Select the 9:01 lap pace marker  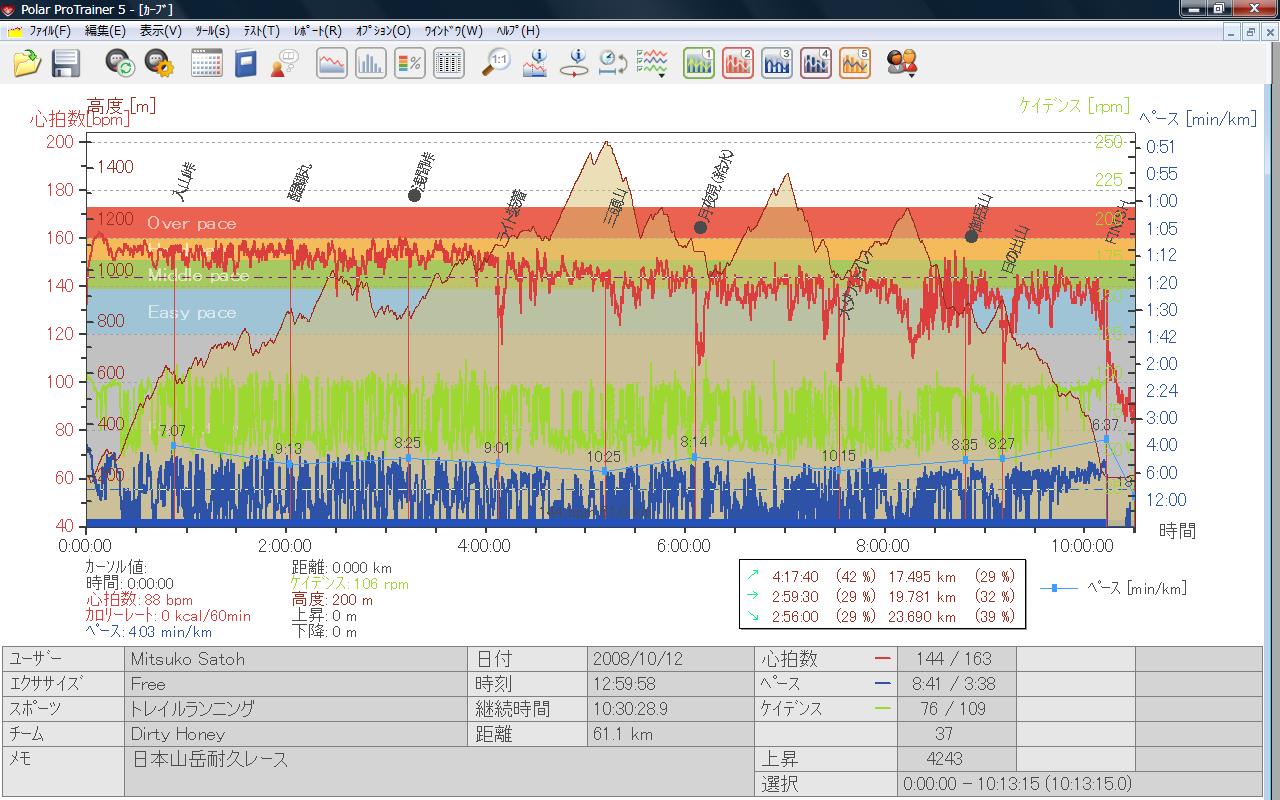tap(497, 462)
